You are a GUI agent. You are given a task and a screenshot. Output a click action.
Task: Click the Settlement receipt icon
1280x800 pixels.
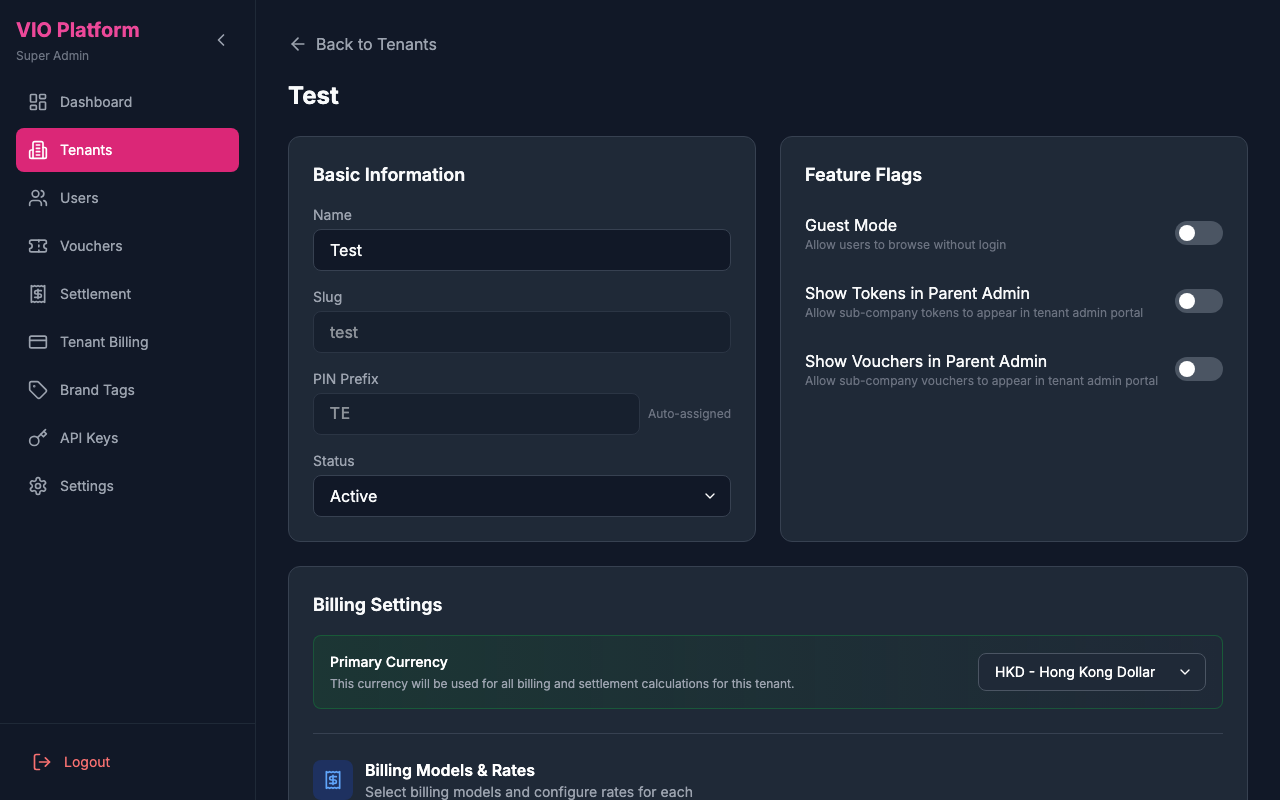point(38,294)
